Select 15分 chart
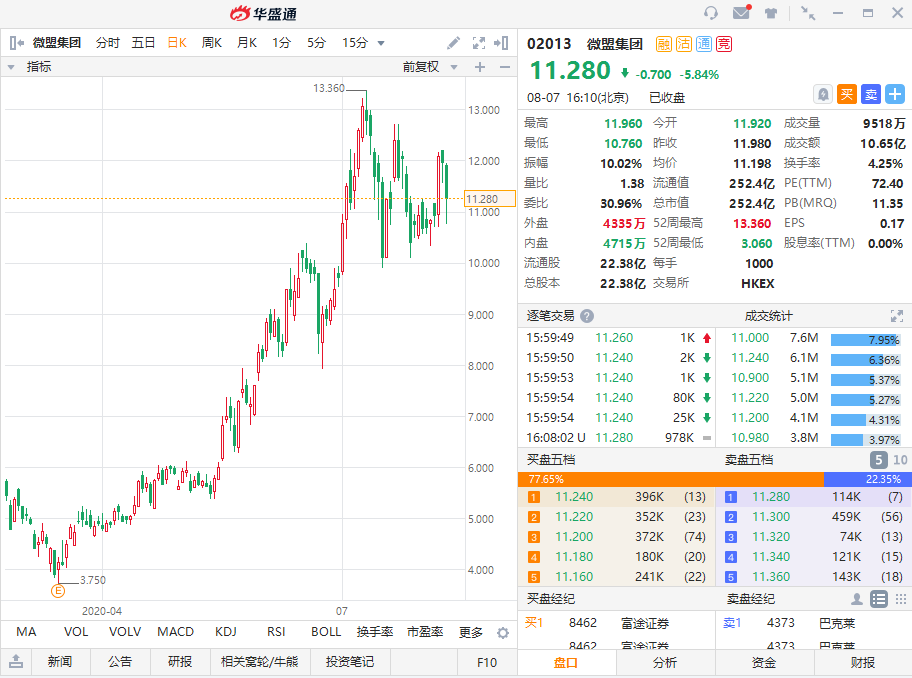Screen dimensions: 912x678 [355, 43]
